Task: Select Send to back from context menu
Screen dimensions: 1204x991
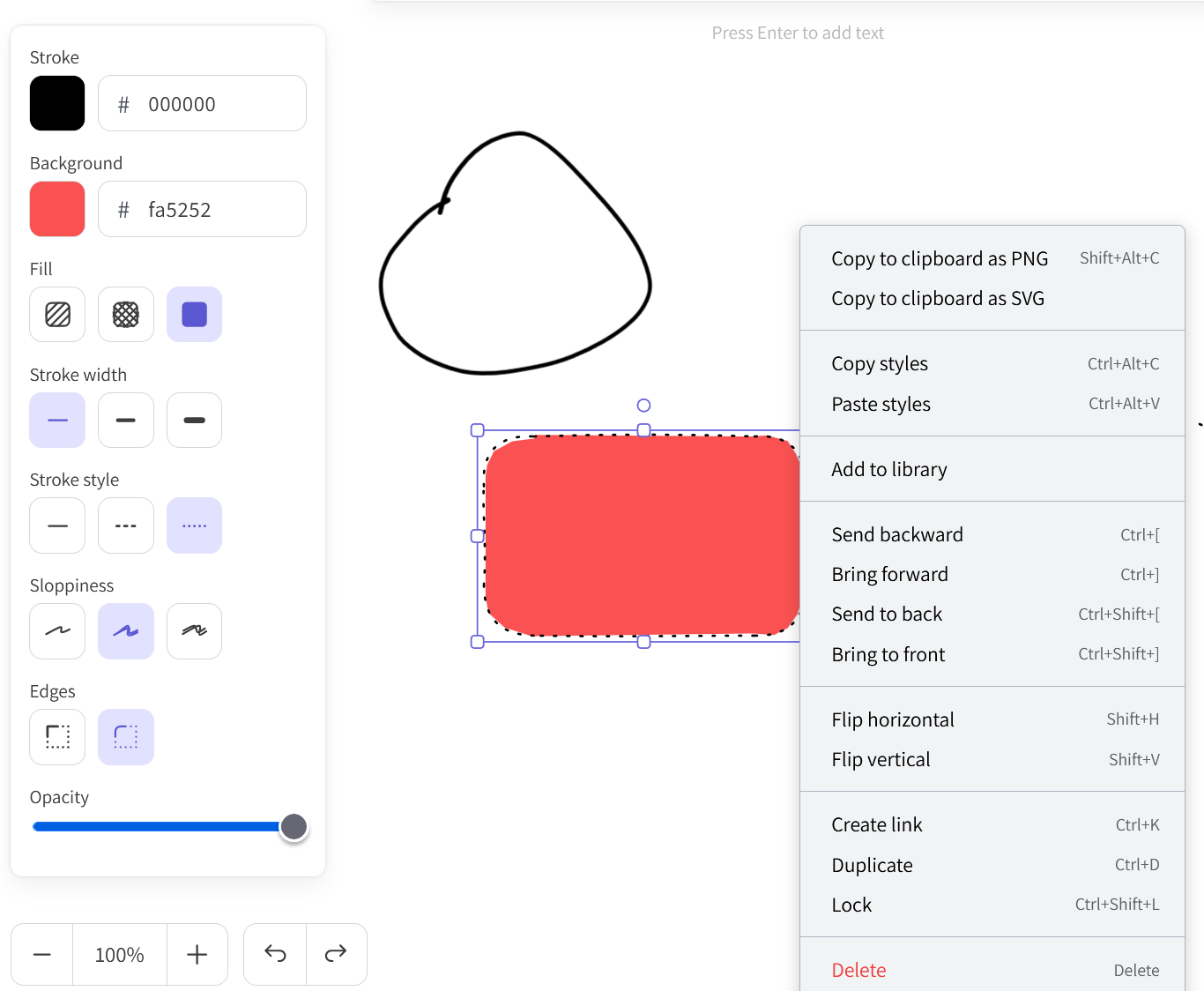Action: (x=887, y=614)
